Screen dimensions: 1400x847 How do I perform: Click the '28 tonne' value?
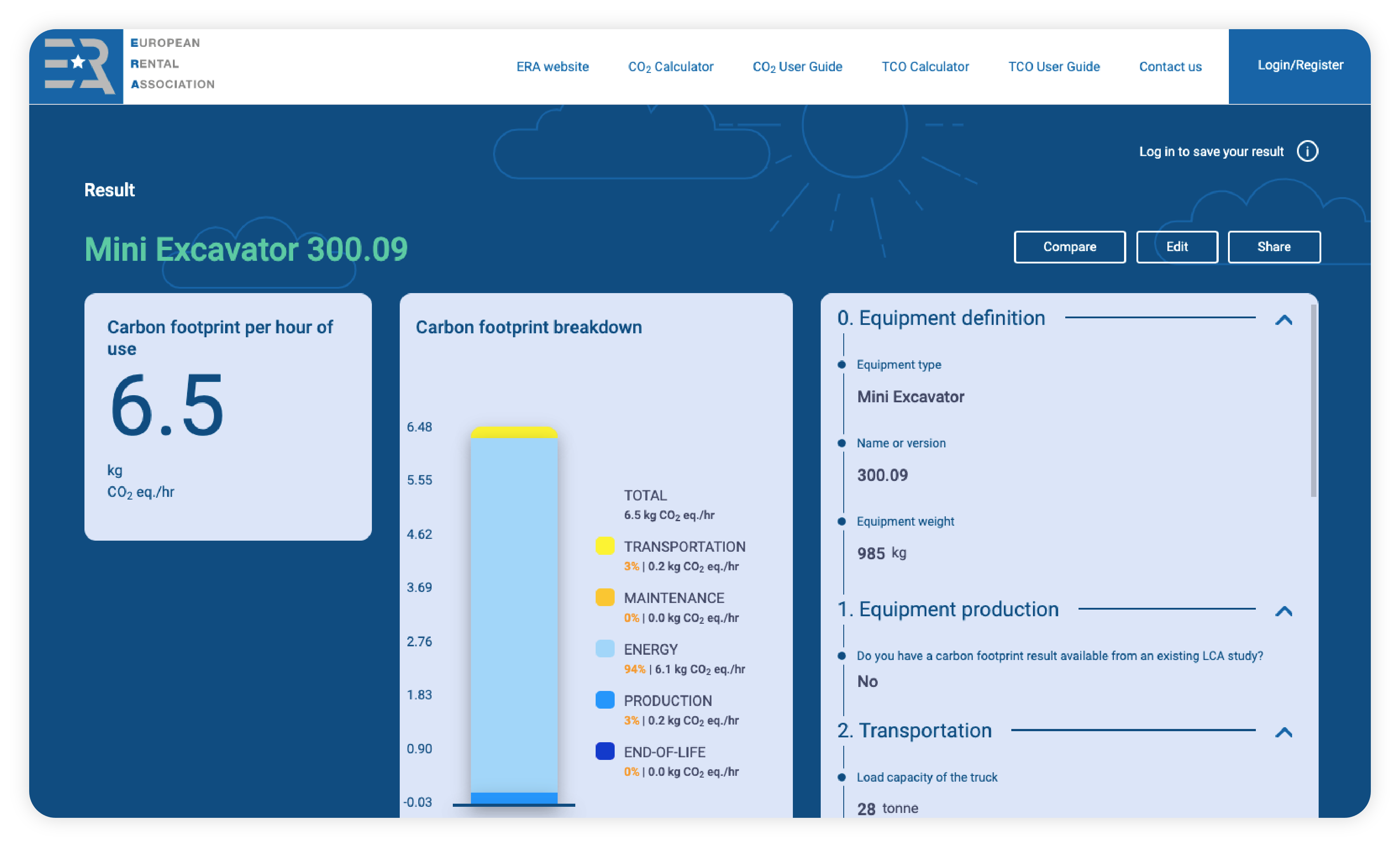(887, 809)
